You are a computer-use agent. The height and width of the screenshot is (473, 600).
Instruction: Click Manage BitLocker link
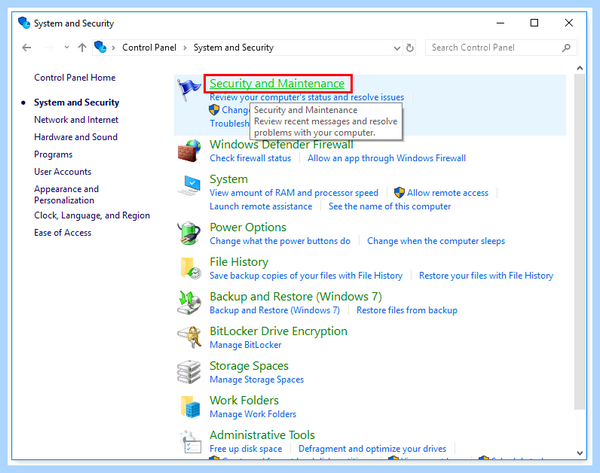click(x=245, y=345)
